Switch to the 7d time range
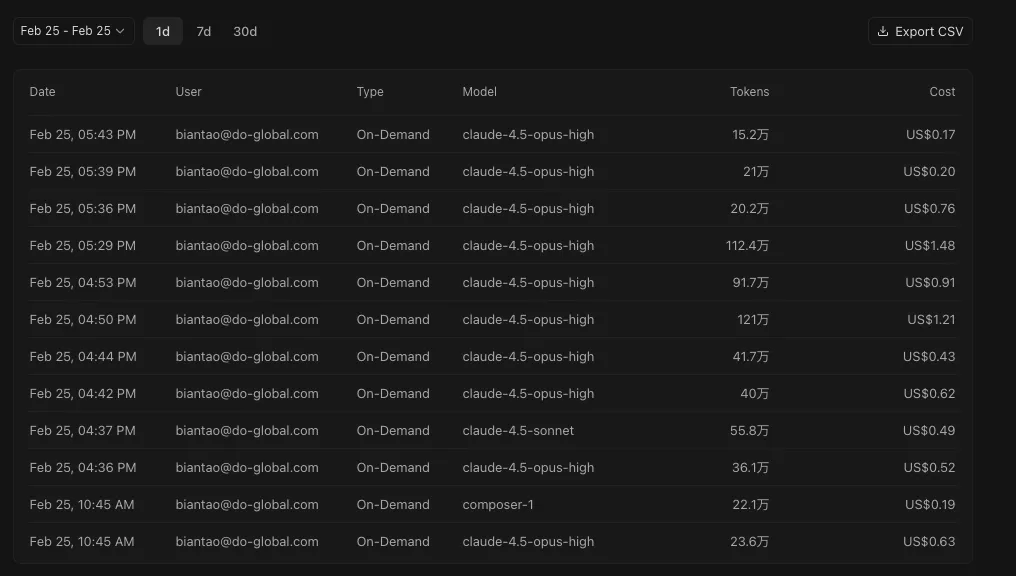The image size is (1016, 576). point(203,31)
